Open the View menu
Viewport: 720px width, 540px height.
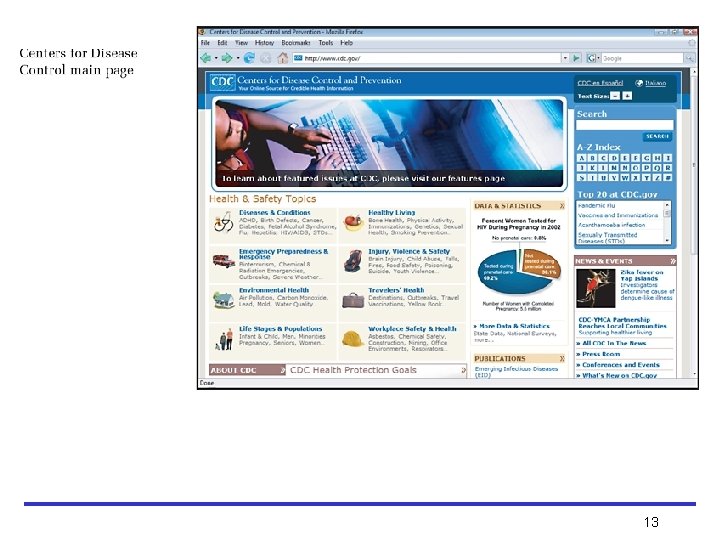click(242, 43)
